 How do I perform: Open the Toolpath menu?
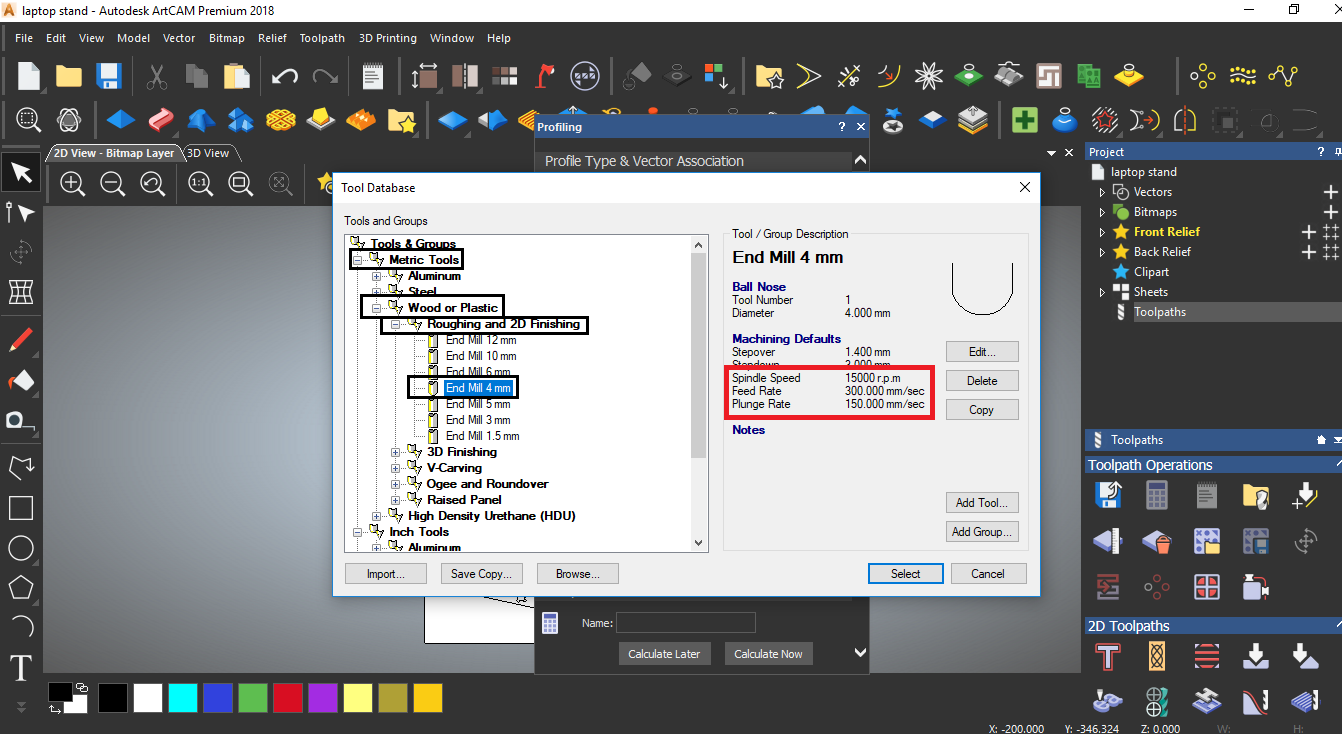coord(322,38)
